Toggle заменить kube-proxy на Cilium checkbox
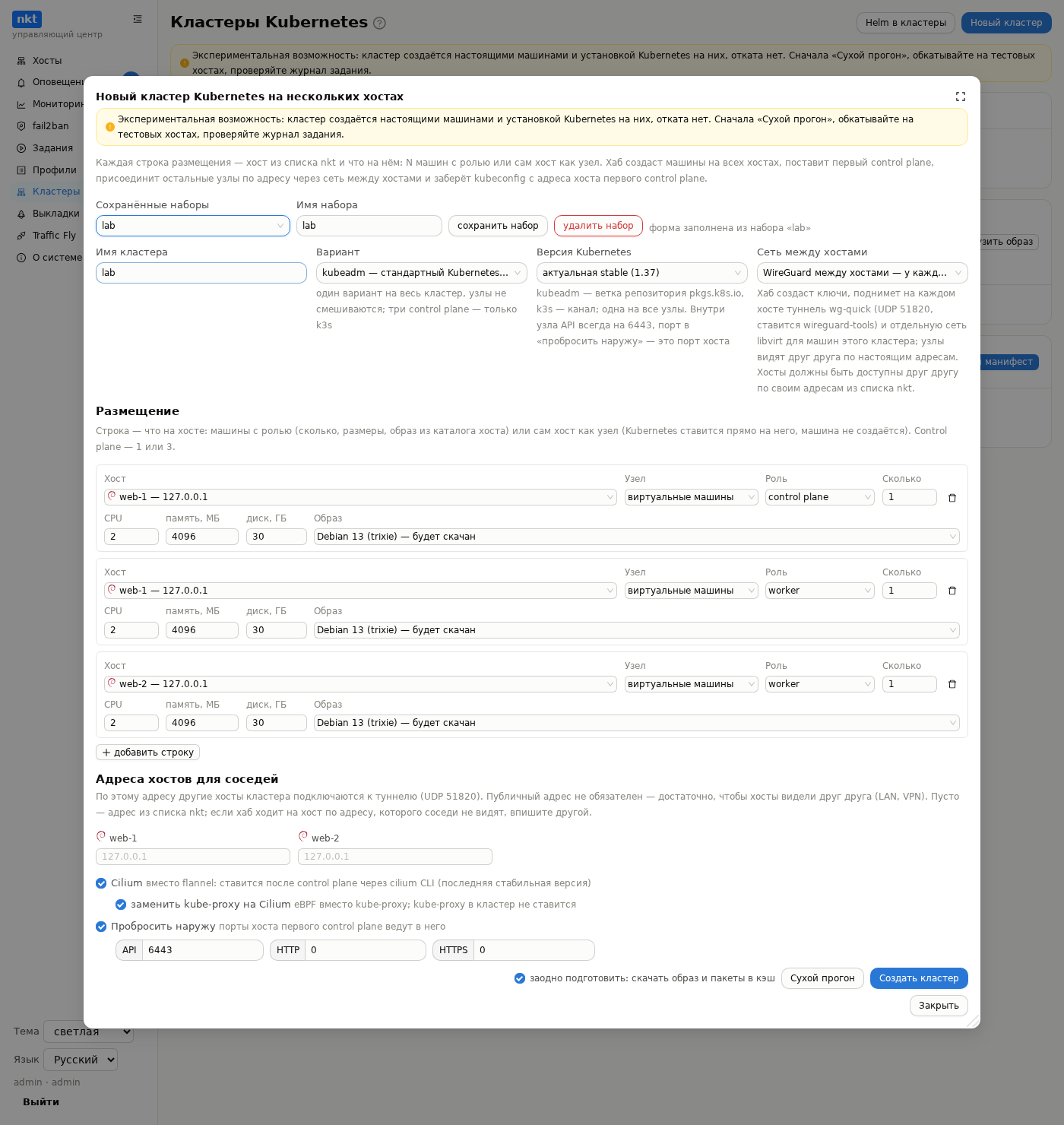 pyautogui.click(x=121, y=905)
